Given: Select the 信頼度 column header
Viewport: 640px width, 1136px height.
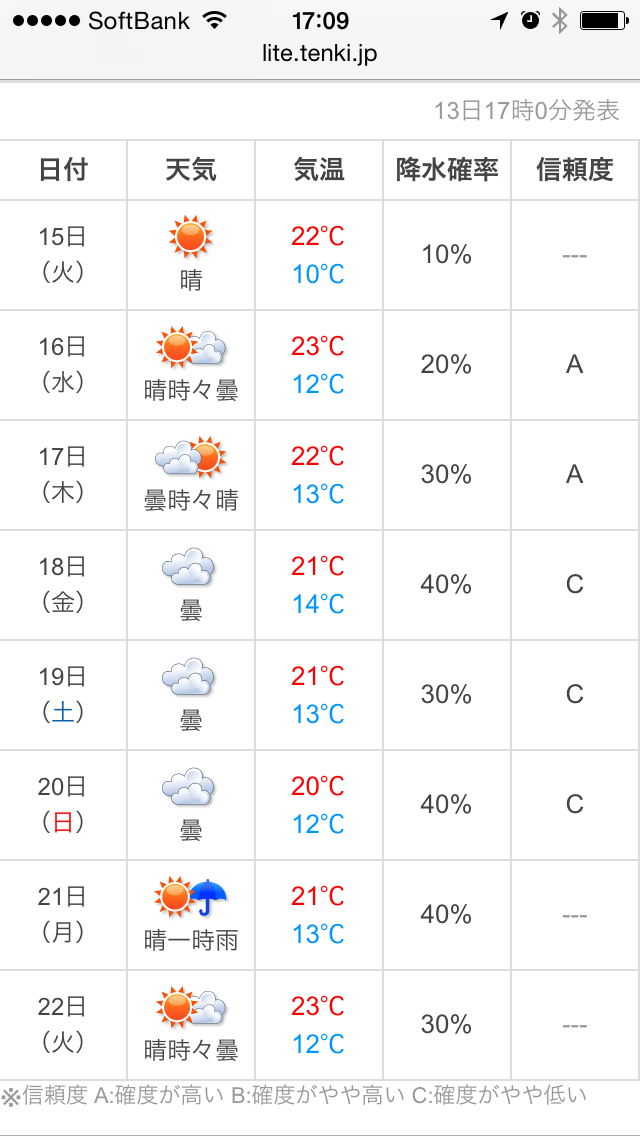Looking at the screenshot, I should point(575,170).
